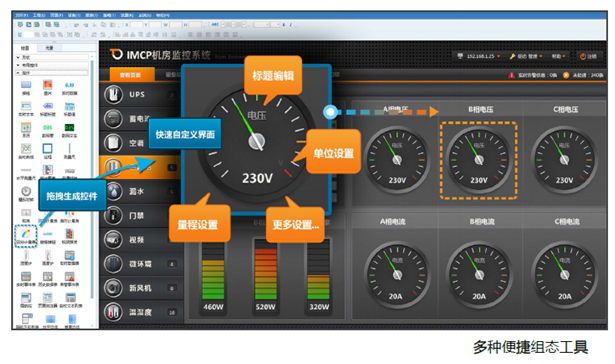615x364 pixels.
Task: Click the 注销 logout button
Action: 588,56
